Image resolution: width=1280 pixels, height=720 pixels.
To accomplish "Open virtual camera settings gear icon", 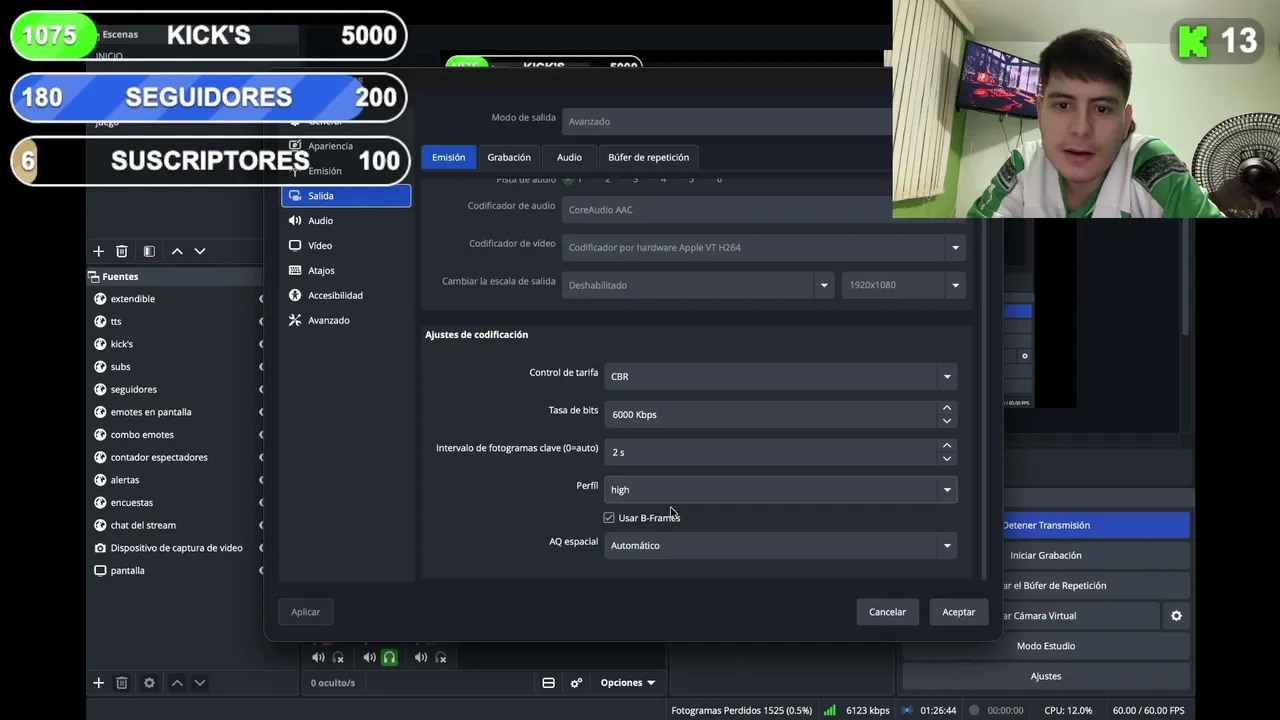I will tap(1176, 616).
